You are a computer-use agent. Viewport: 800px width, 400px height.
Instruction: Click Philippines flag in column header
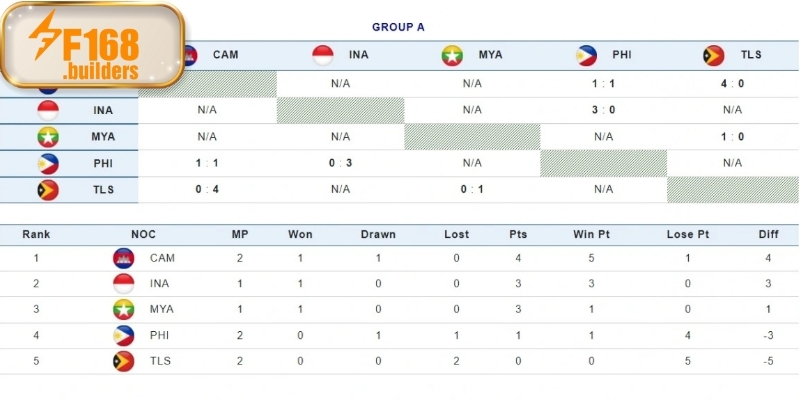click(x=588, y=55)
